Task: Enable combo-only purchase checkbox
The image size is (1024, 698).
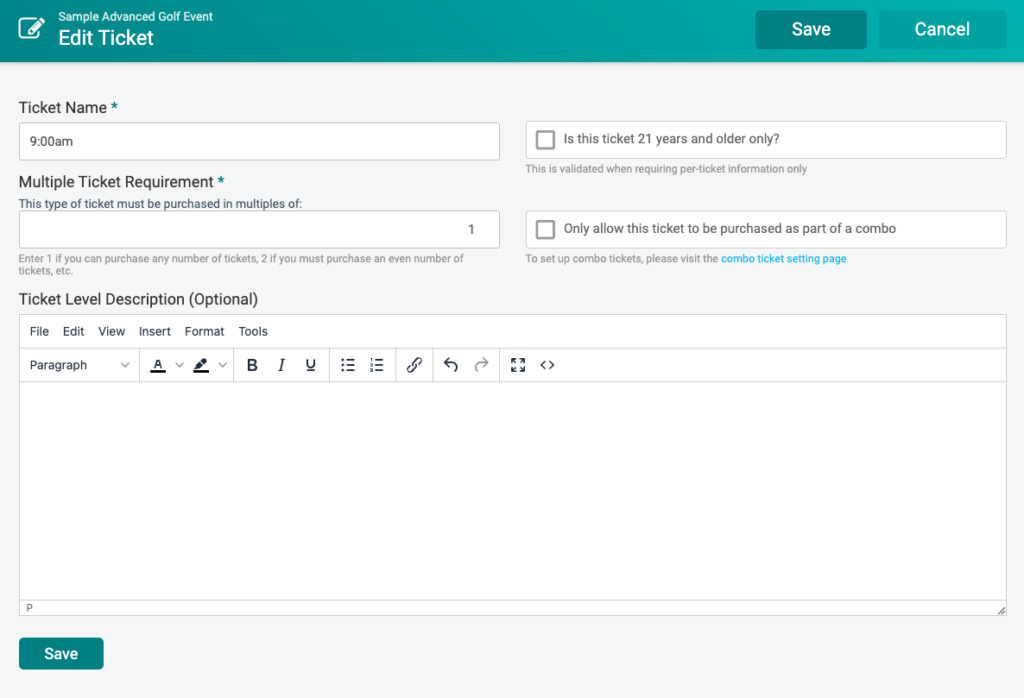Action: [x=545, y=229]
